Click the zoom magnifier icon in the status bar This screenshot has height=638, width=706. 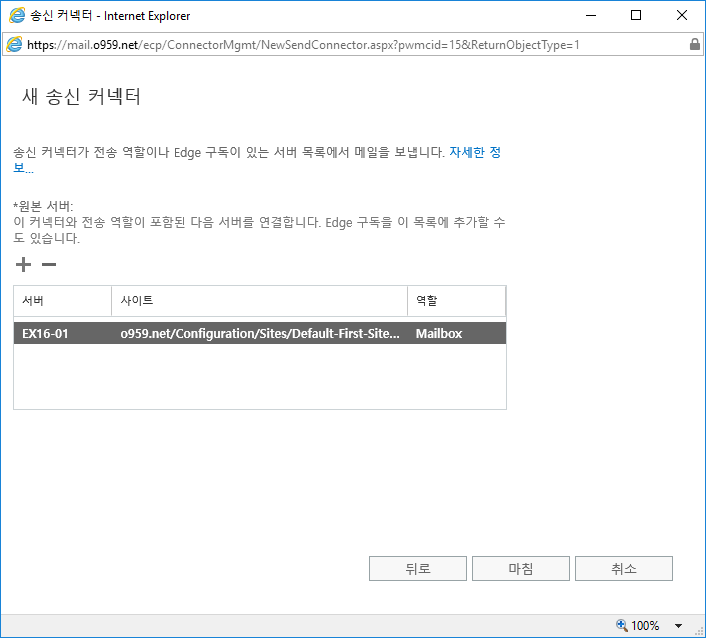coord(622,625)
